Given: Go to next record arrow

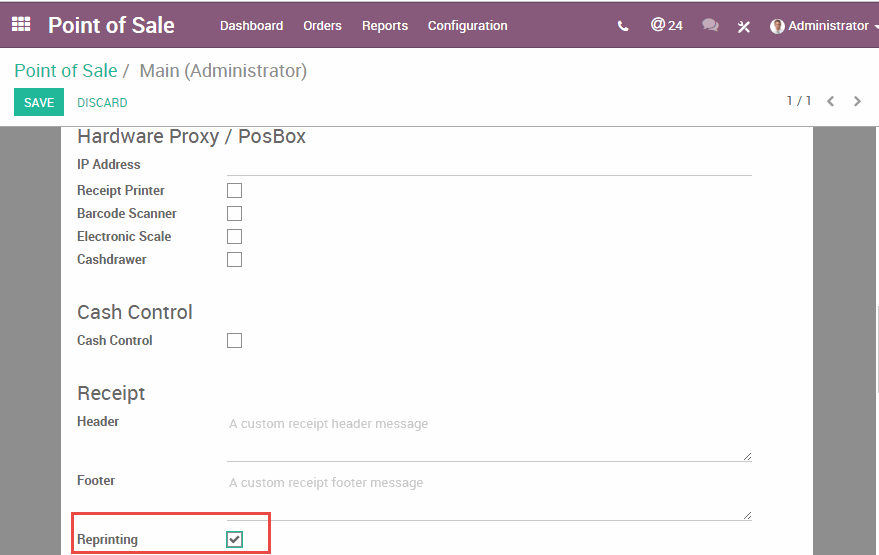Looking at the screenshot, I should pyautogui.click(x=857, y=101).
